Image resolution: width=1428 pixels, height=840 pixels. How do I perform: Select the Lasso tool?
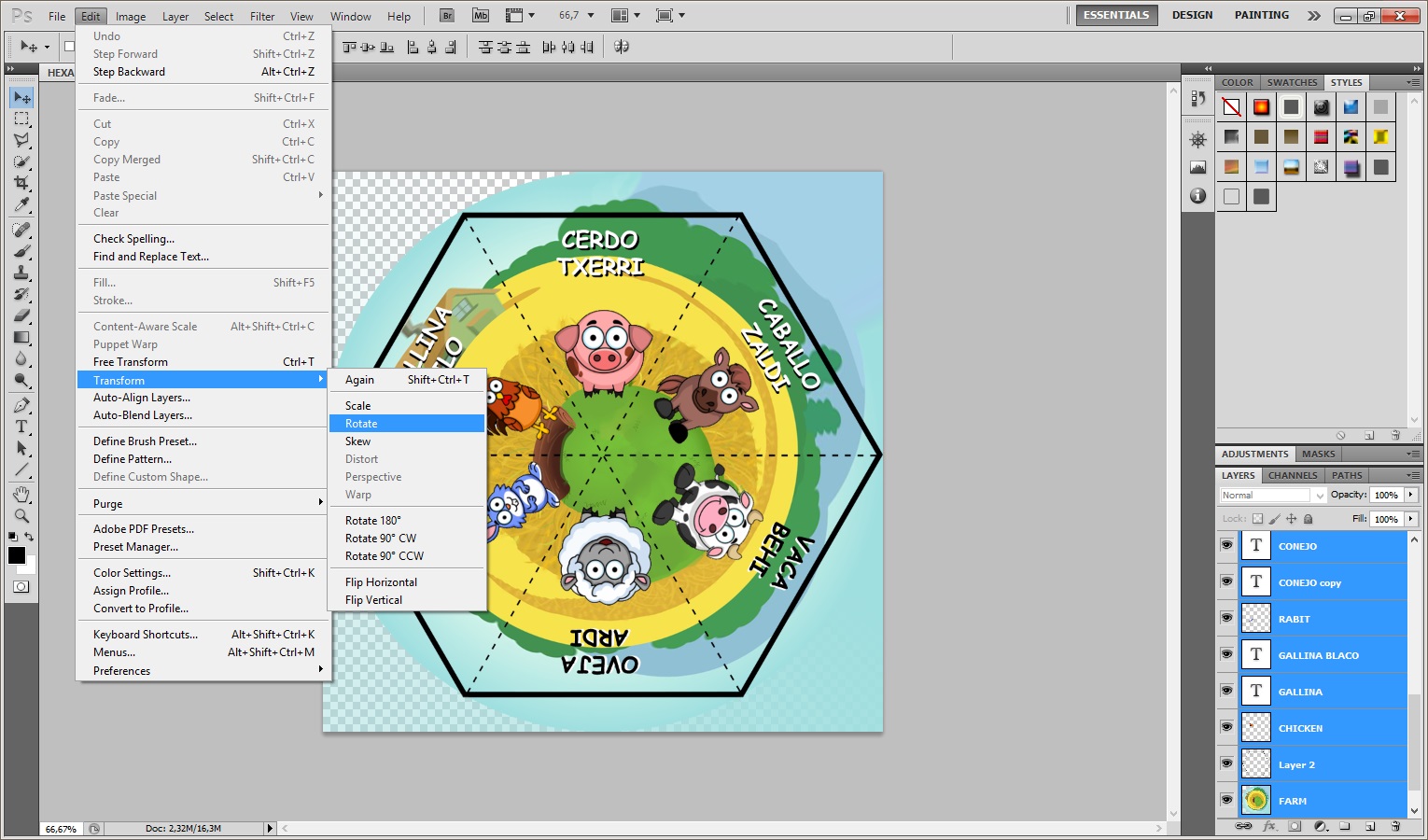pos(21,140)
